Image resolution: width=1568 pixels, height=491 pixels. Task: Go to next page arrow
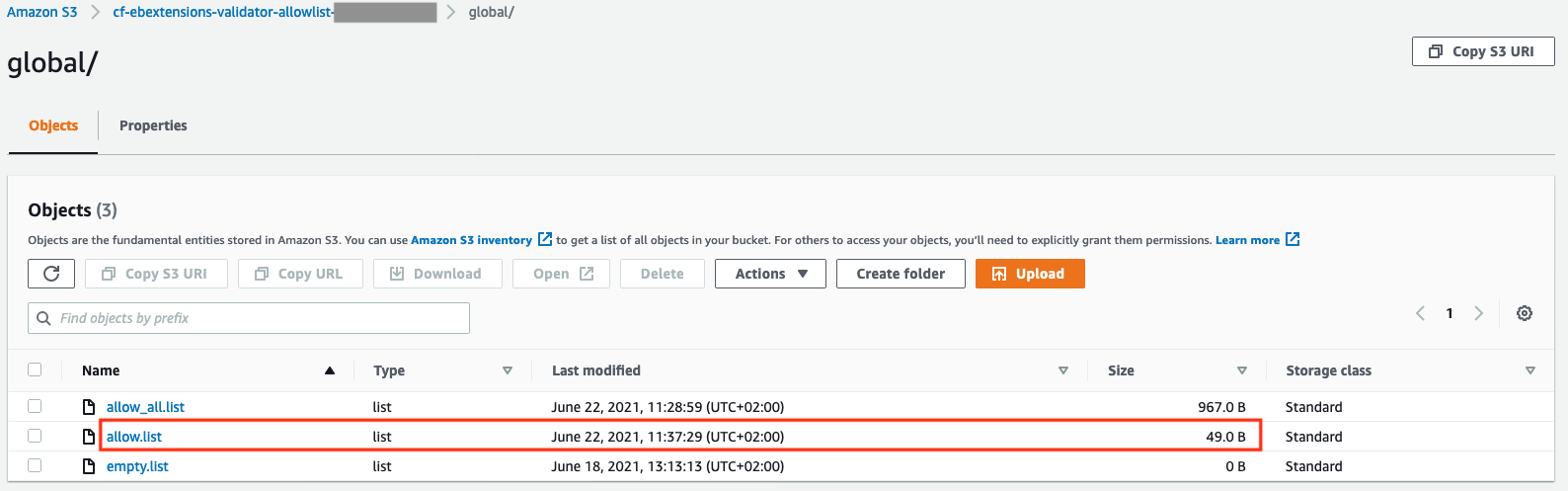[1478, 313]
